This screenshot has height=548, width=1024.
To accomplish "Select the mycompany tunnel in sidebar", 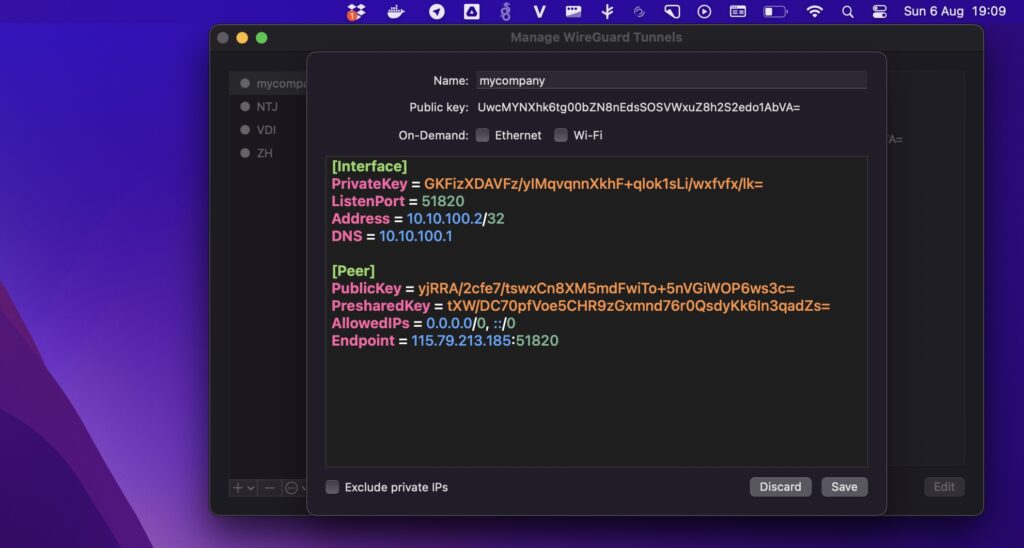I will (x=268, y=84).
